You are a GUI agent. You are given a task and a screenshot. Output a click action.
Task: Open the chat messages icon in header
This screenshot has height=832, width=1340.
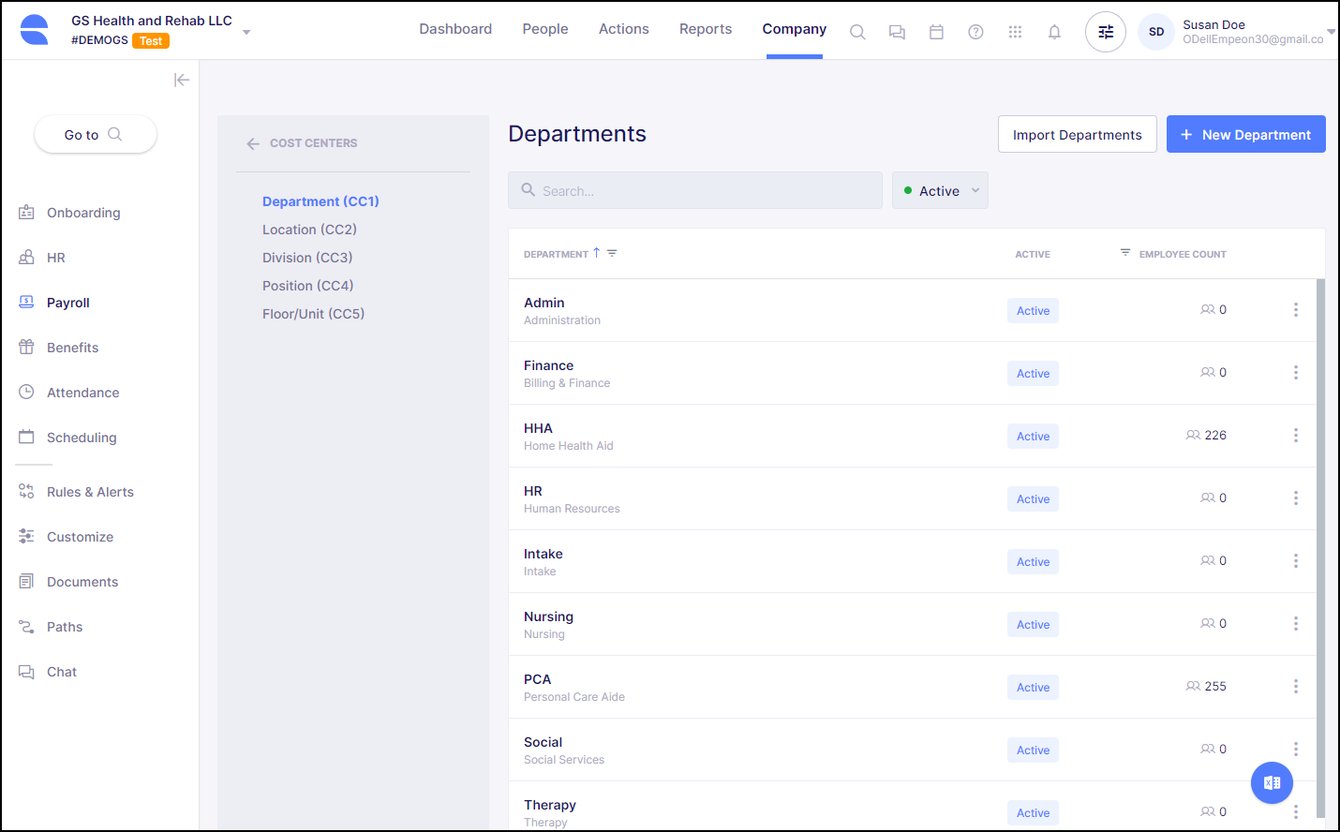pos(897,32)
